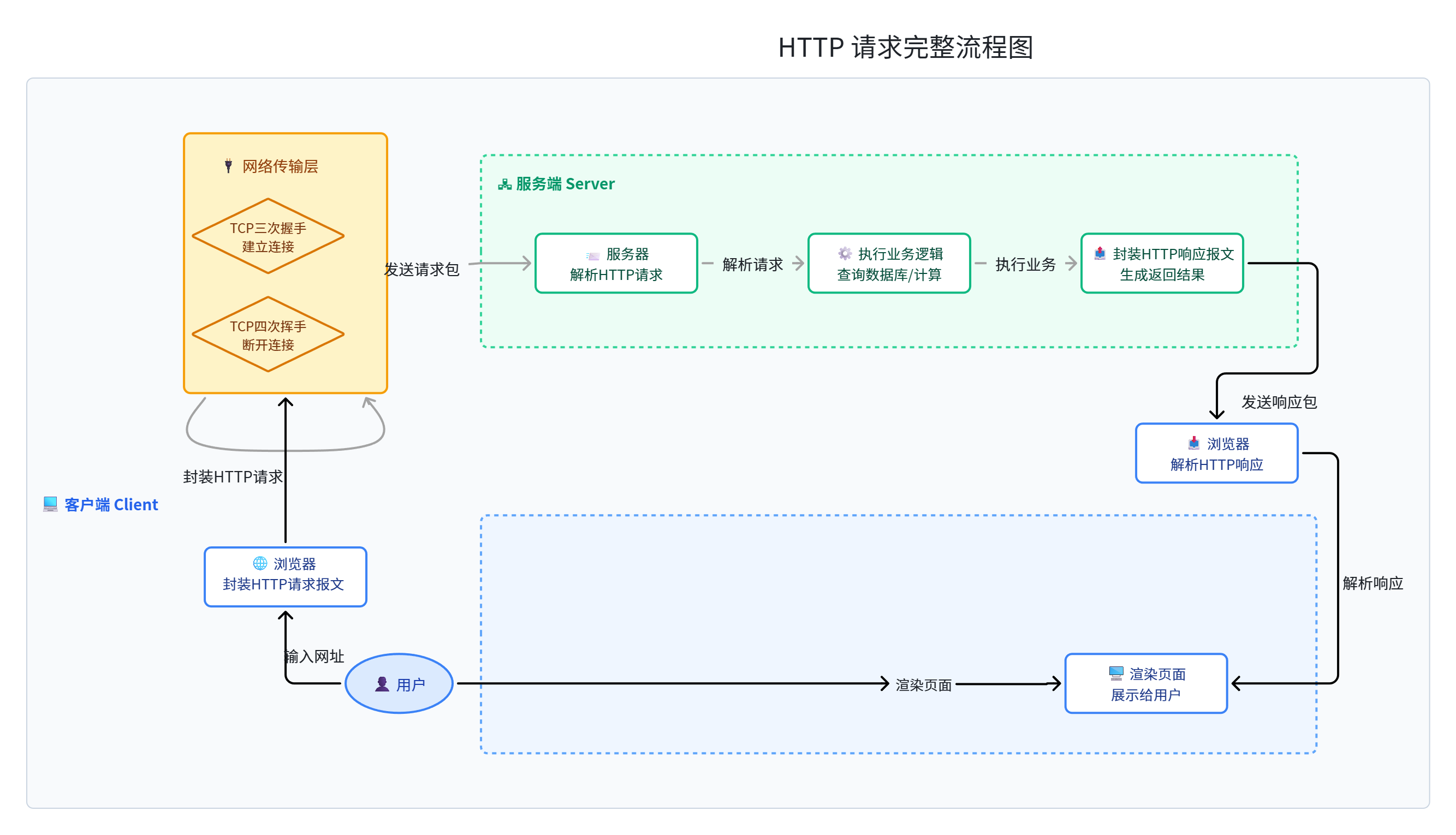Image resolution: width=1456 pixels, height=835 pixels.
Task: Click the 渲染页面 edge label on arrow
Action: coord(924,684)
